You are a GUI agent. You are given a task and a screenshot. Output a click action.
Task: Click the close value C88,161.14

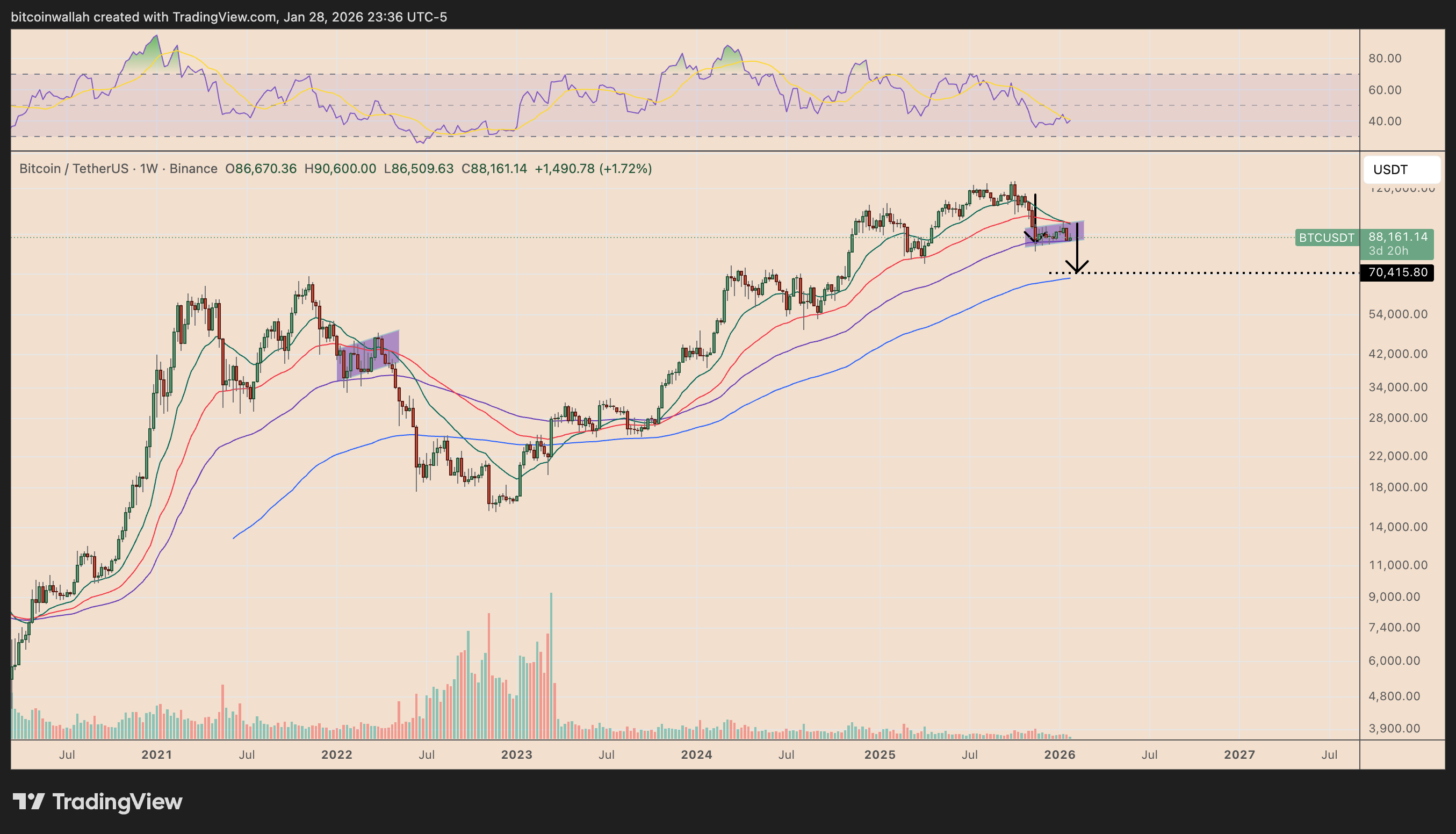coord(494,169)
